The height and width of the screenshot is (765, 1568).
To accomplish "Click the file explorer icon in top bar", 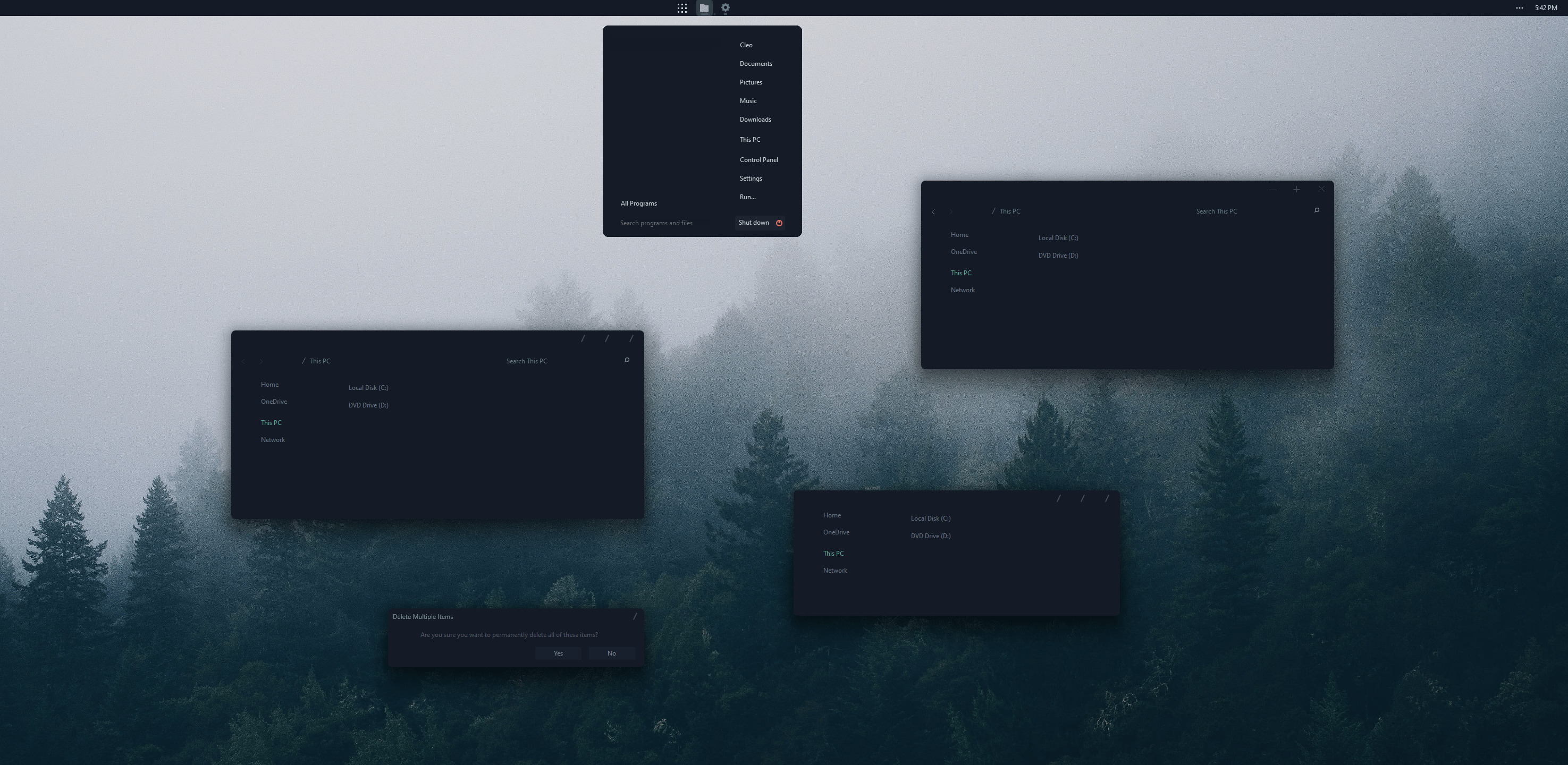I will pyautogui.click(x=704, y=8).
